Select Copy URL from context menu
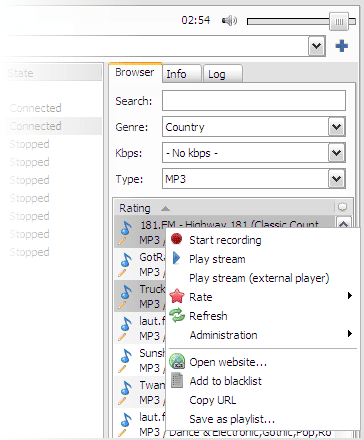 point(263,400)
